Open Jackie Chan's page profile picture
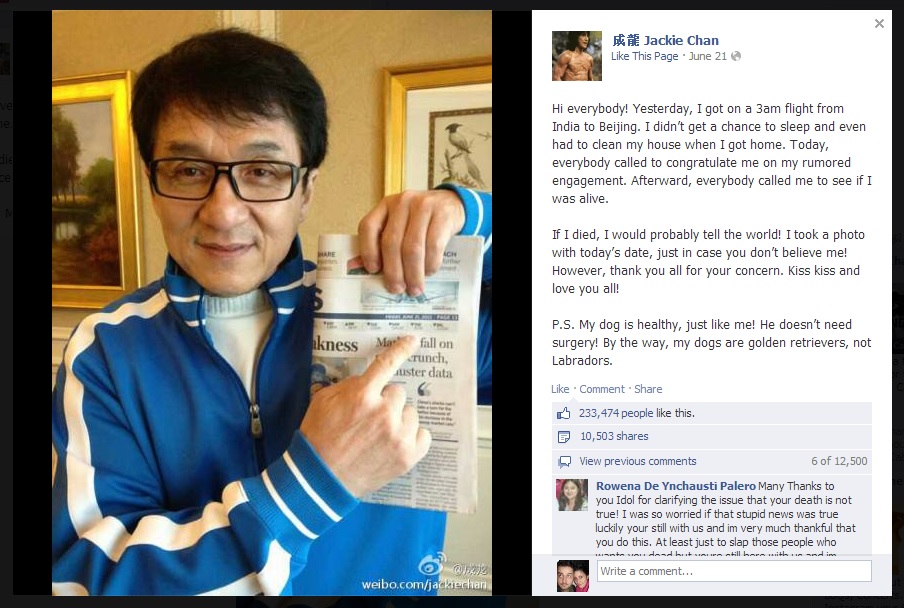 577,56
